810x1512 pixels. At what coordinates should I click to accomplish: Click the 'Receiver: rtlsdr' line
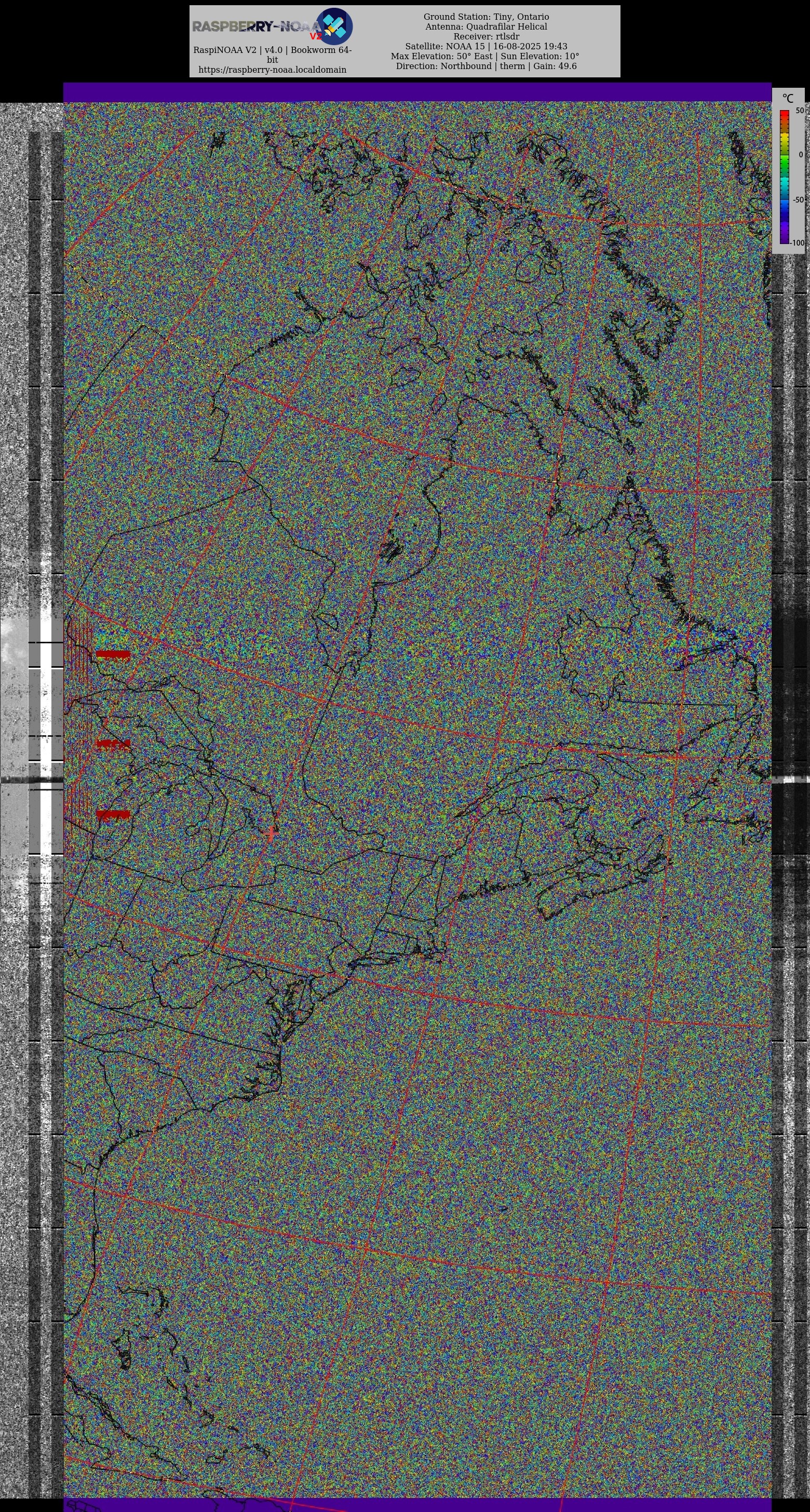click(x=485, y=36)
